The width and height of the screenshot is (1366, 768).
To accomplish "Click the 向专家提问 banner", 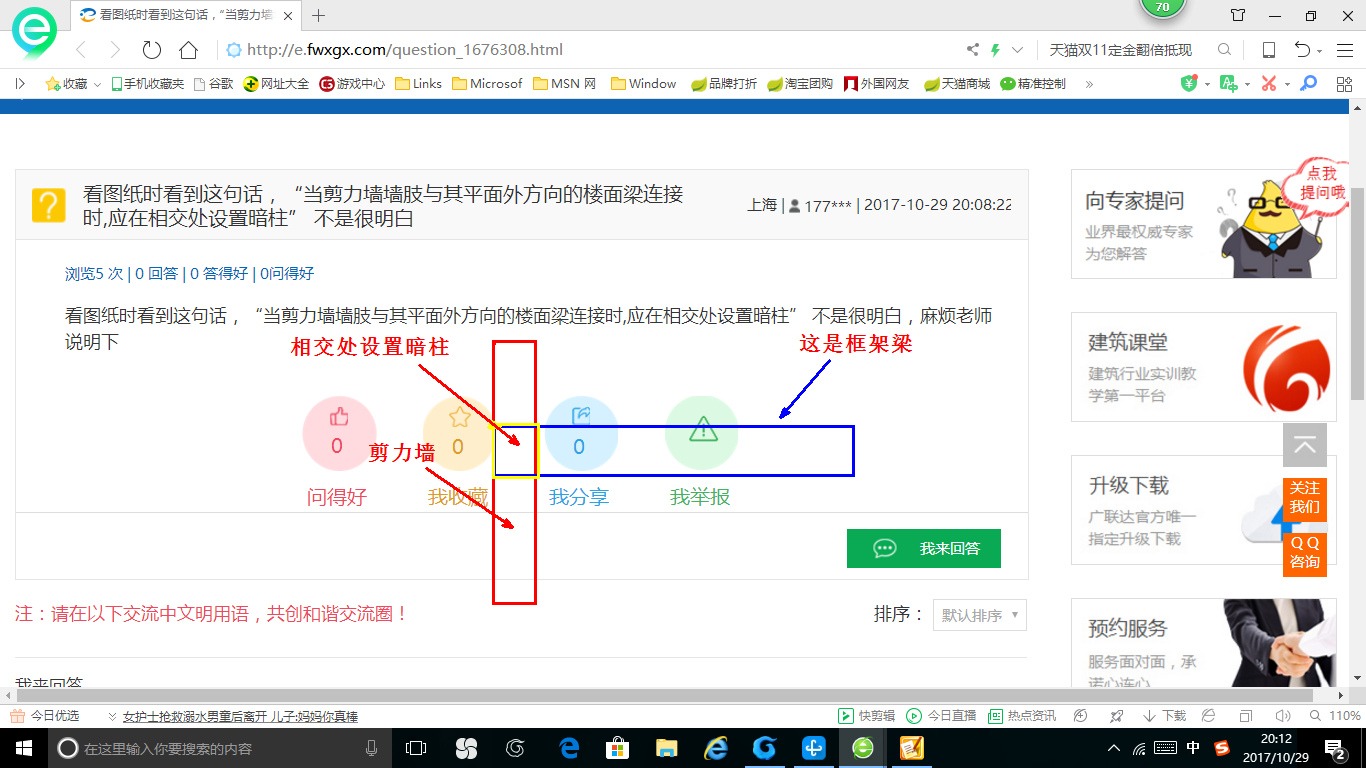I will 1204,223.
